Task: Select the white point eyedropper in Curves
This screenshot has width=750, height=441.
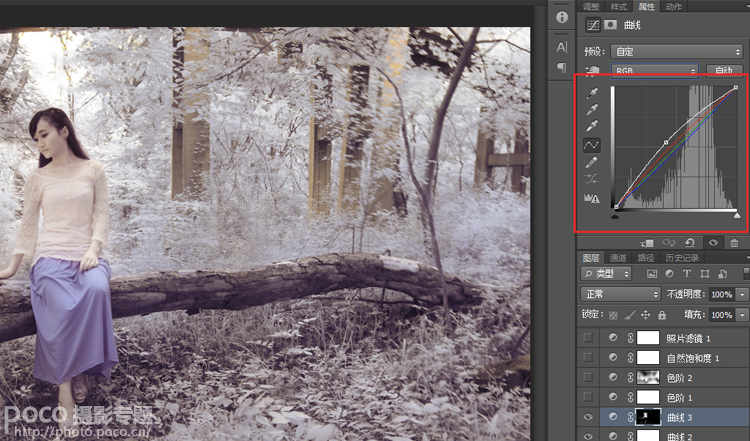Action: click(592, 127)
